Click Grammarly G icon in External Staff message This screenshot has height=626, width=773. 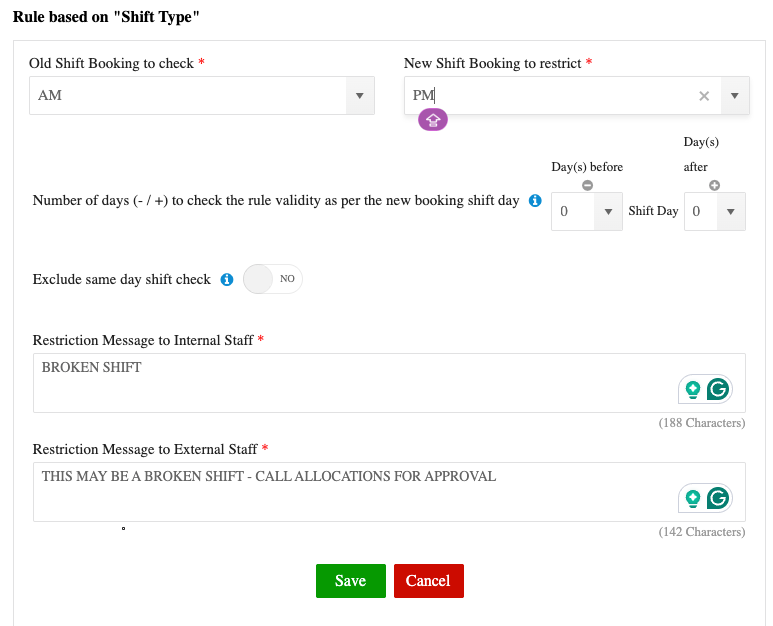(718, 498)
